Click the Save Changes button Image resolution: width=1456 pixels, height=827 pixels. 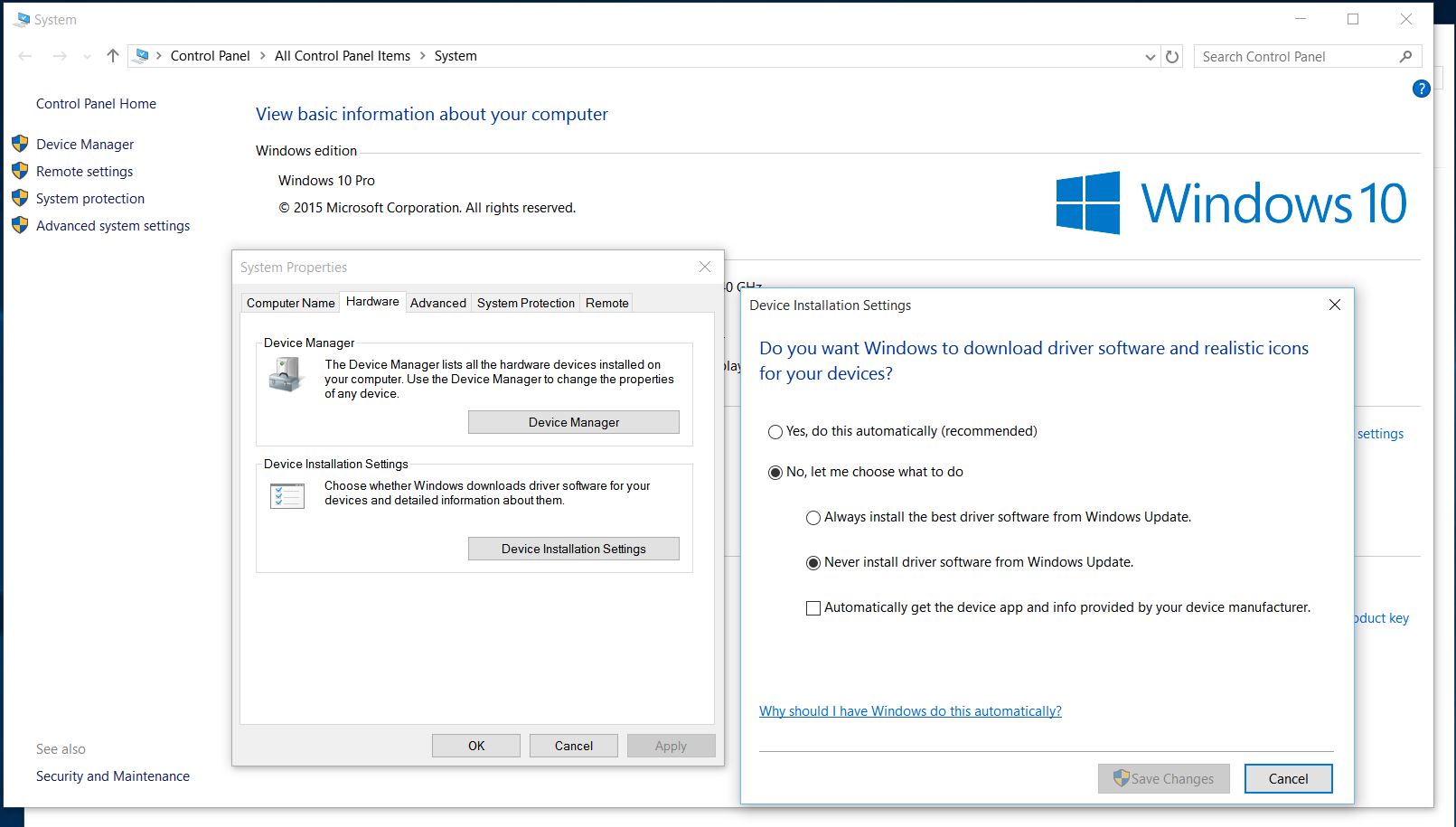click(x=1164, y=778)
